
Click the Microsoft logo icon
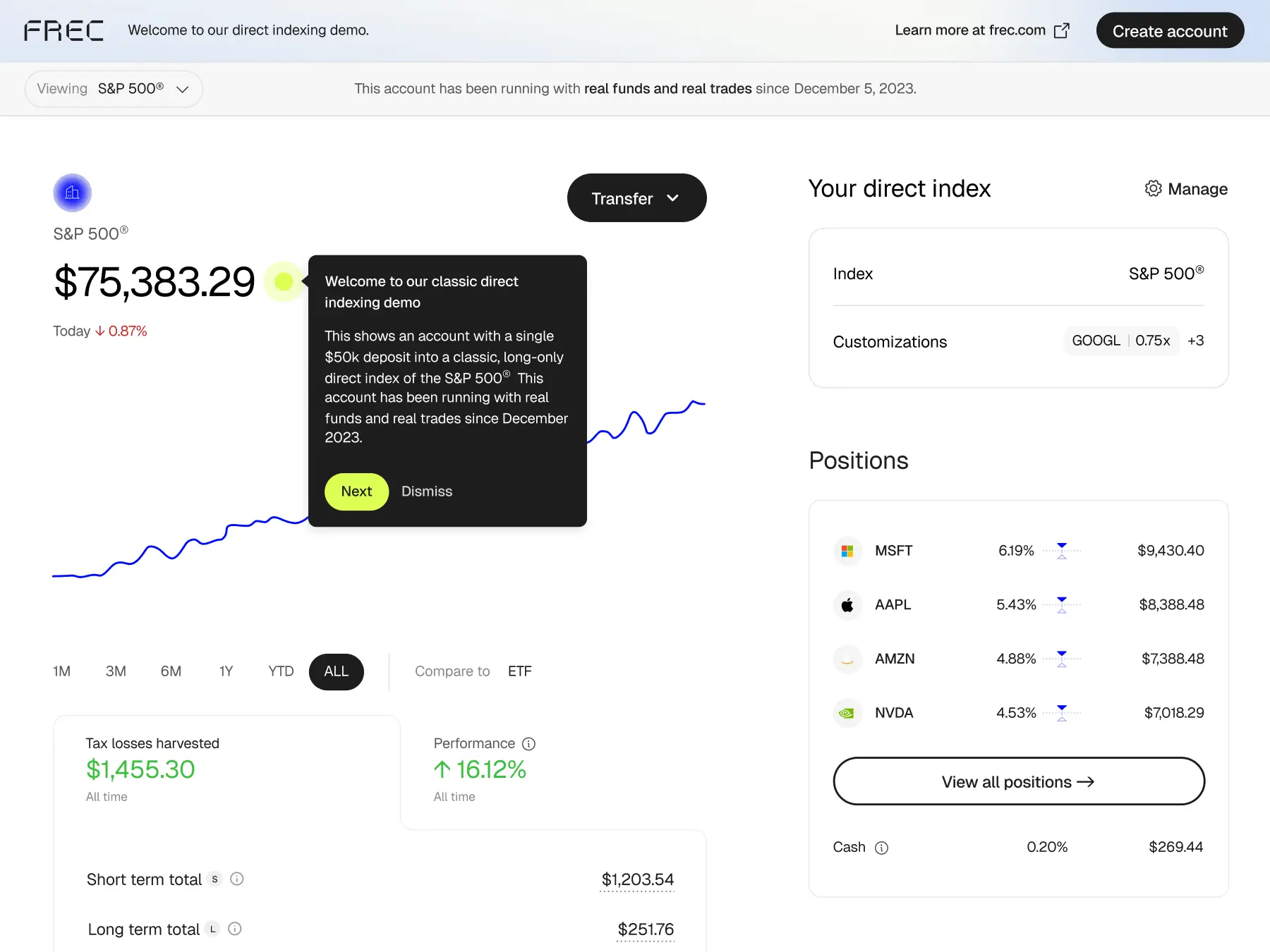pyautogui.click(x=847, y=551)
